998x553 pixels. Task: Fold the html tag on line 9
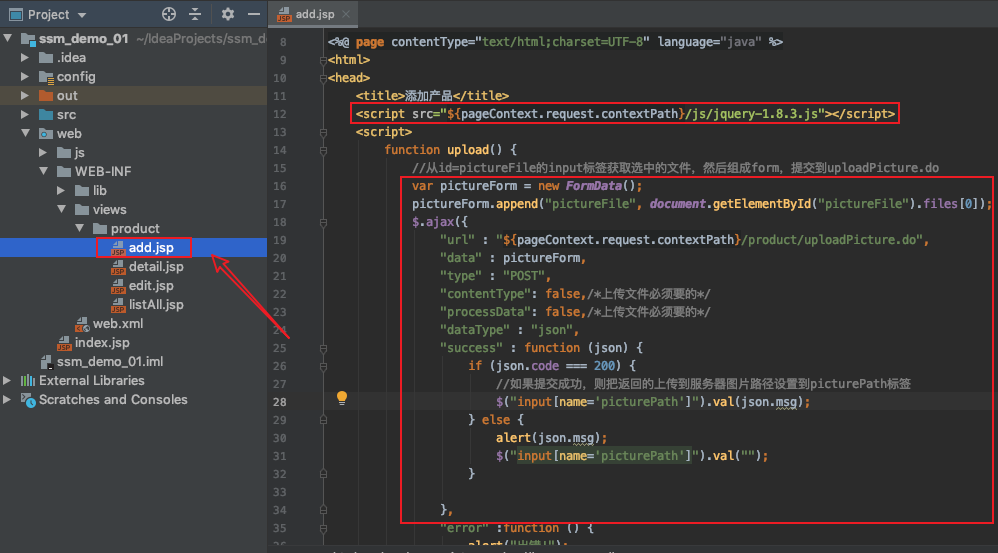point(323,60)
